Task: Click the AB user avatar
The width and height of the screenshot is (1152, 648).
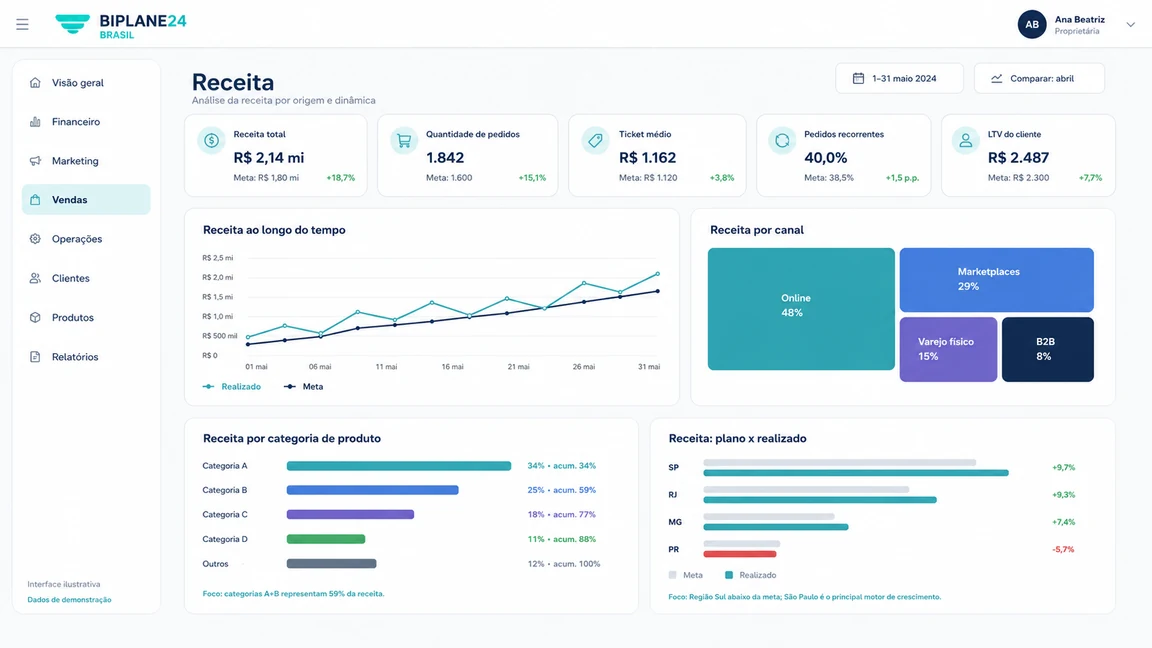Action: 1032,24
